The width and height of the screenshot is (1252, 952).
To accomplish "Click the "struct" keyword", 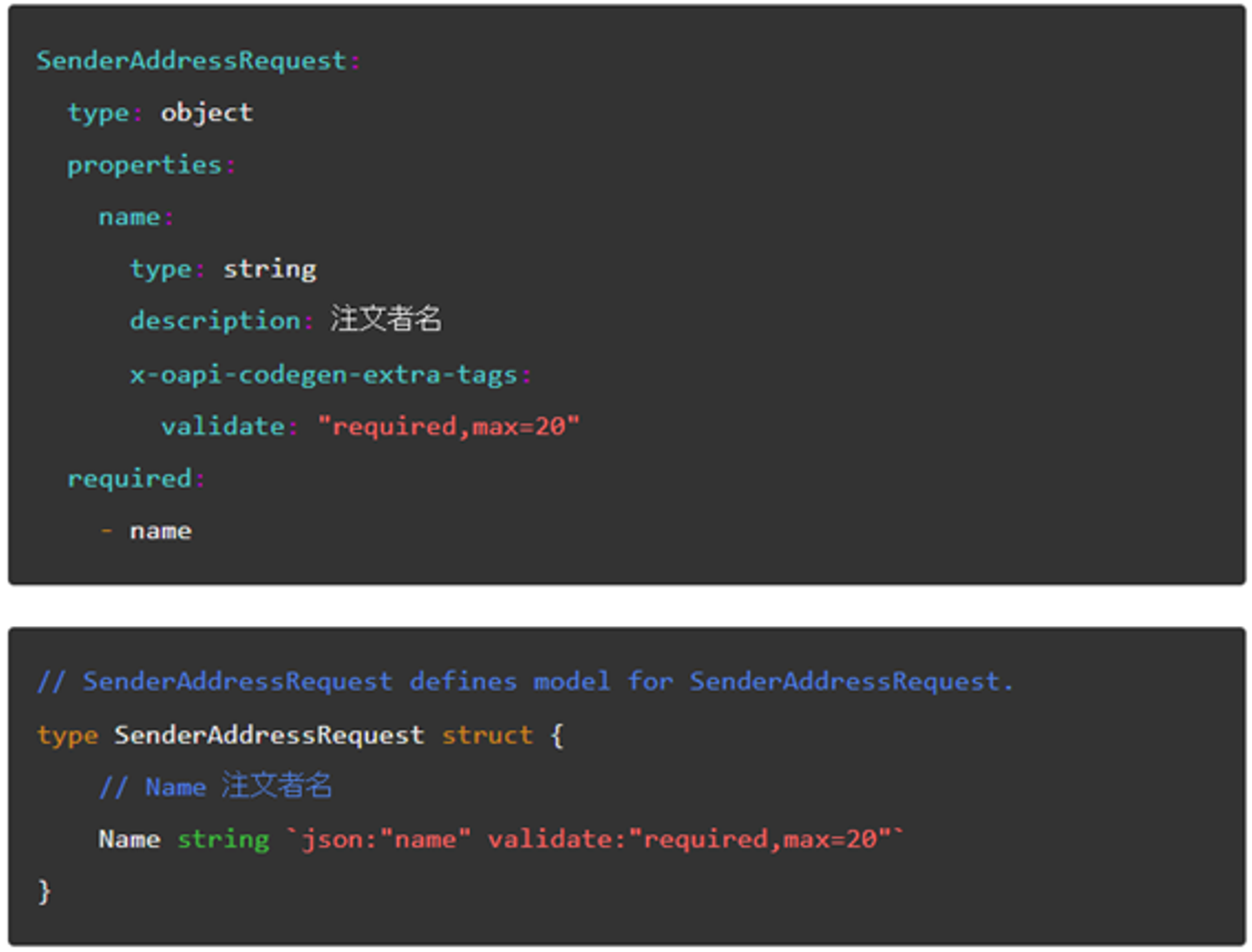I will coord(487,736).
